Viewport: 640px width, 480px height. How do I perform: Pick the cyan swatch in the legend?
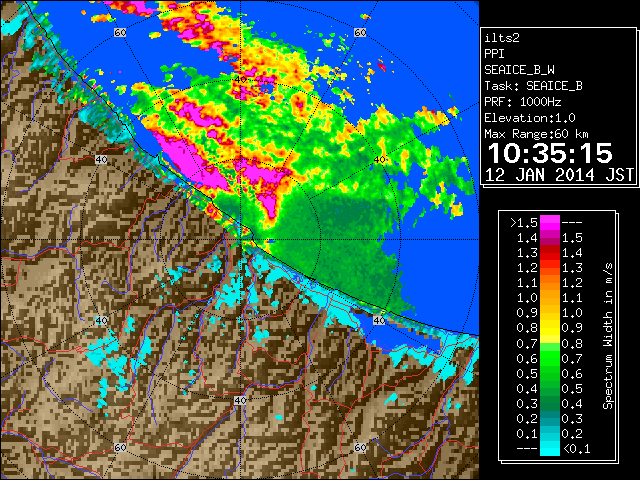tap(550, 449)
